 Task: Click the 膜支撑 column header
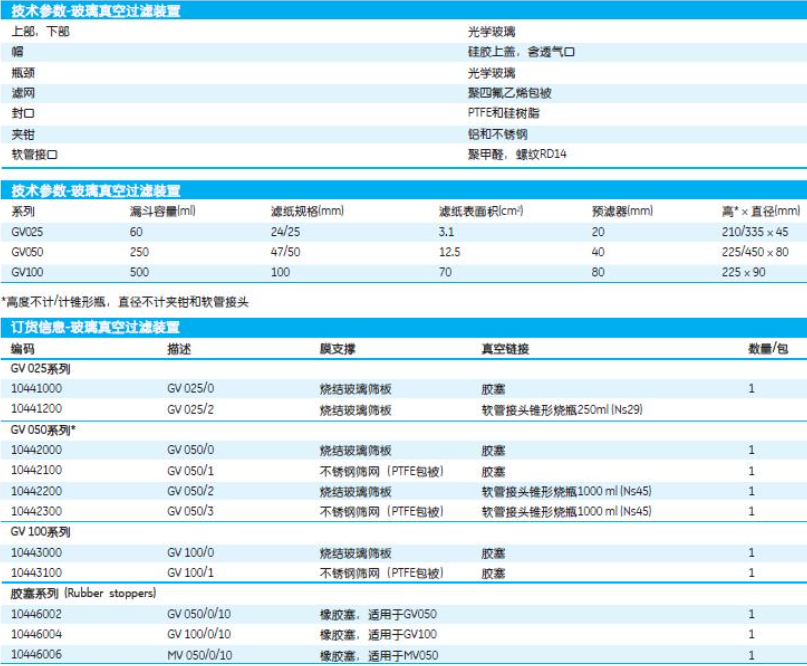coord(338,349)
